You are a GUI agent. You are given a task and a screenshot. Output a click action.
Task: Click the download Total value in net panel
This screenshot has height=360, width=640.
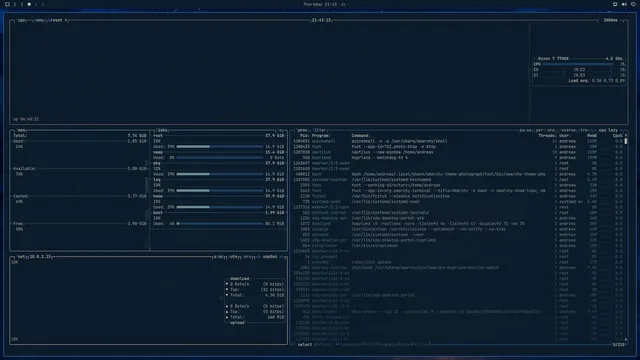(275, 295)
